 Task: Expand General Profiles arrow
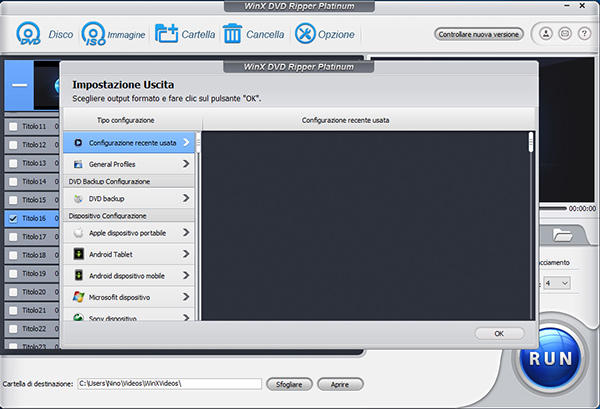pyautogui.click(x=186, y=164)
